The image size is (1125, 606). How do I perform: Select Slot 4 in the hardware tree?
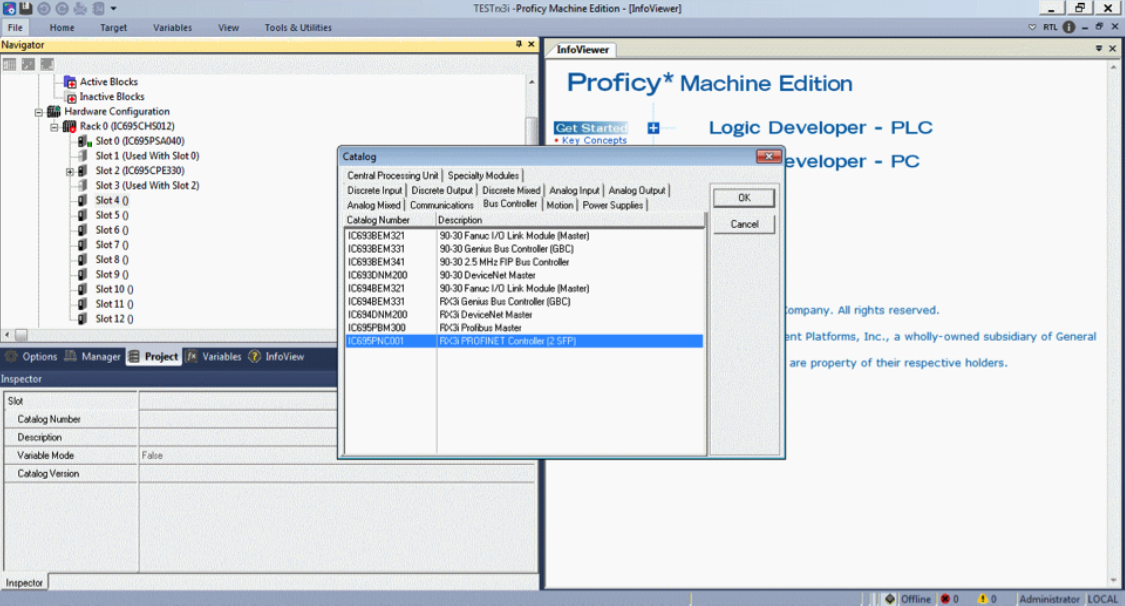[x=112, y=200]
